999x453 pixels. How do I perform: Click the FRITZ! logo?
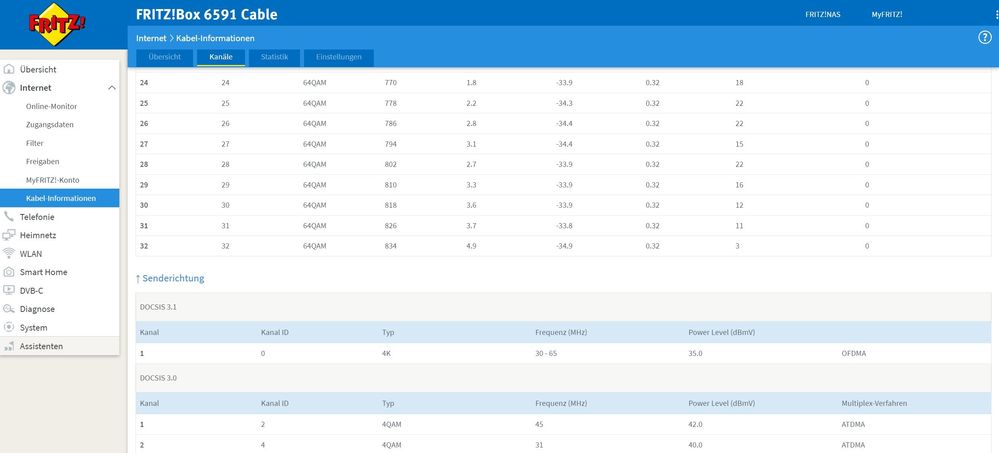[57, 24]
